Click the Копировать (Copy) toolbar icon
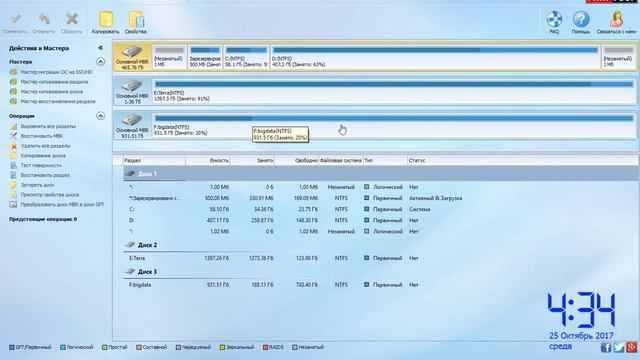This screenshot has width=640, height=360. 106,23
